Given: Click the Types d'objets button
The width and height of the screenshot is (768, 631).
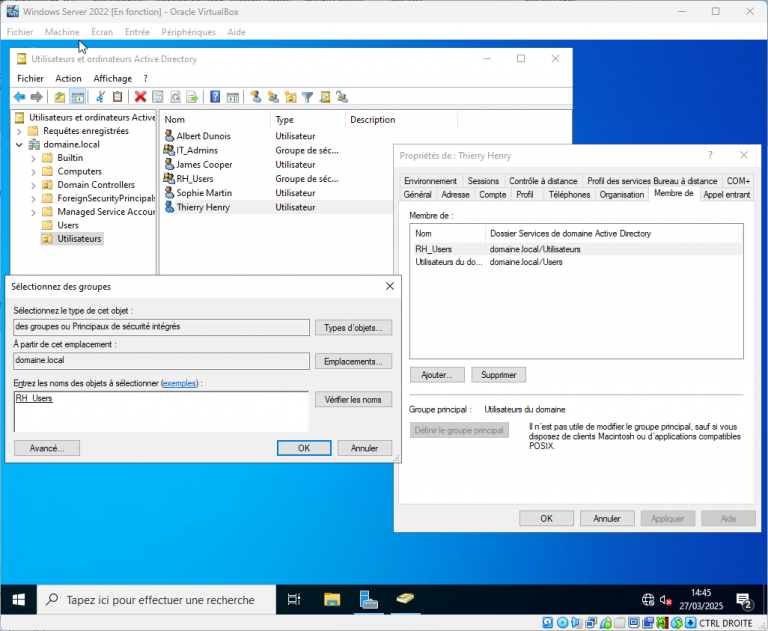Looking at the screenshot, I should [x=352, y=327].
